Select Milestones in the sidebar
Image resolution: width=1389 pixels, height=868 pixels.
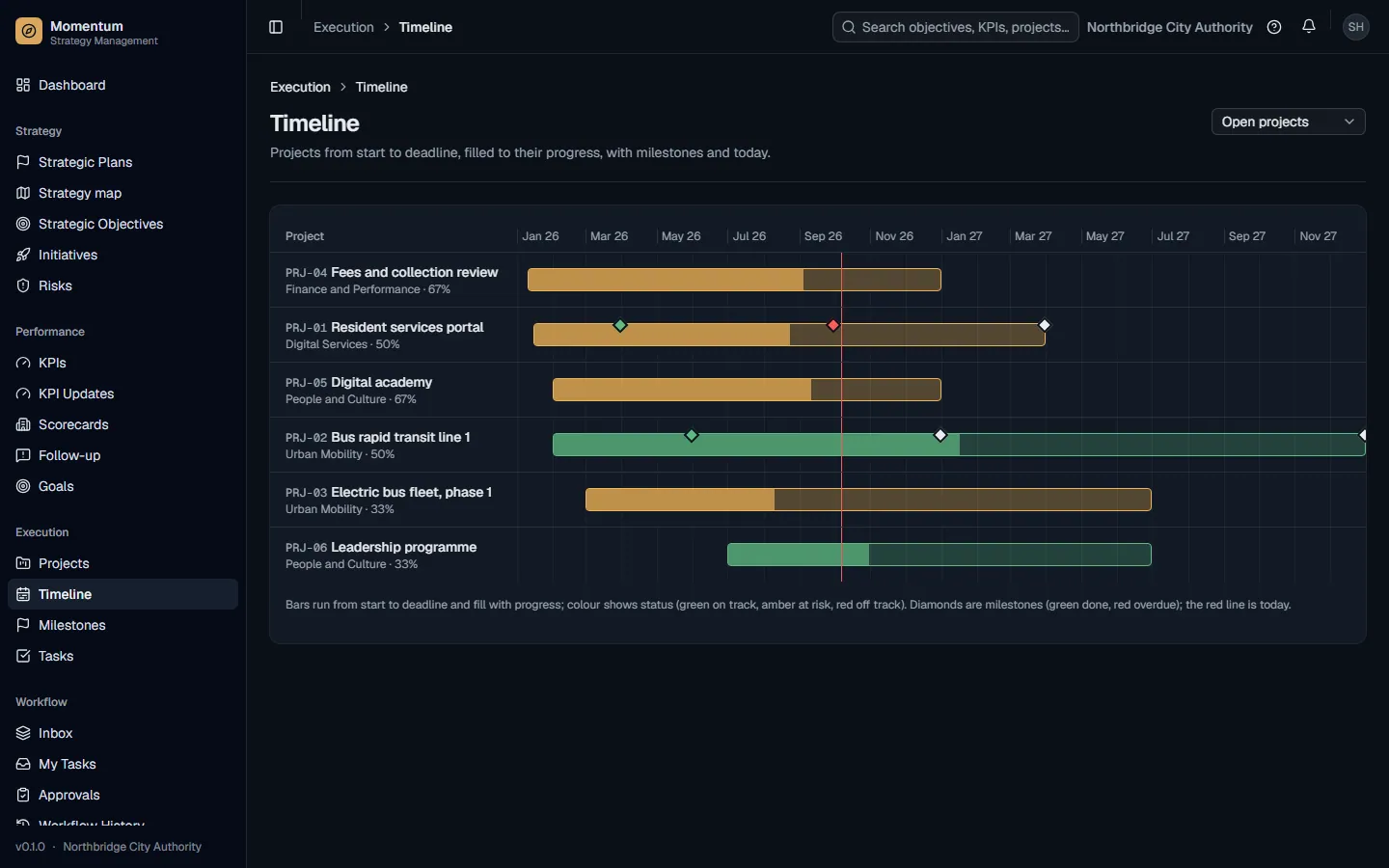[123, 625]
